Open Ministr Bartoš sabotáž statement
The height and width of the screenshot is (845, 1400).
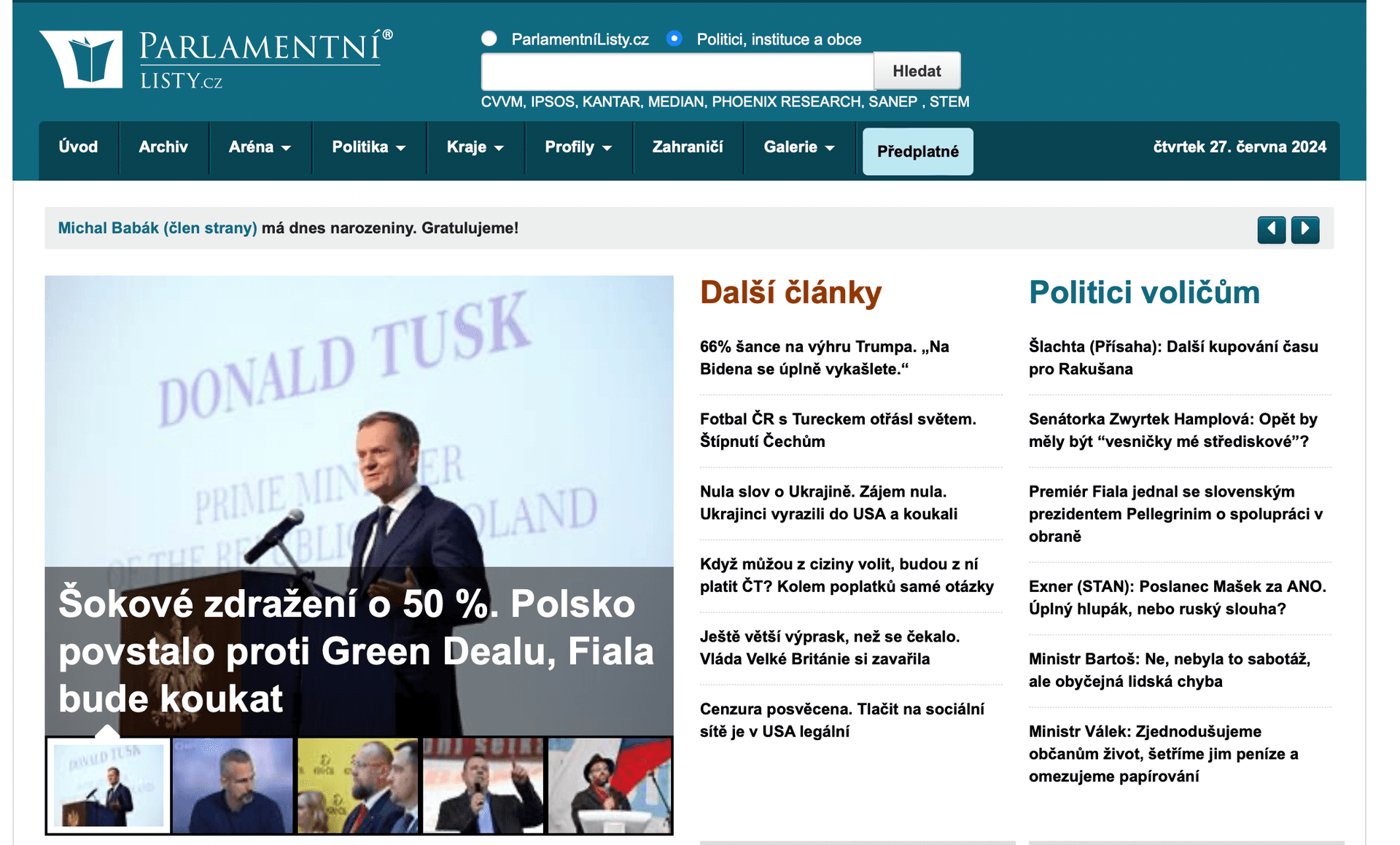[1170, 670]
